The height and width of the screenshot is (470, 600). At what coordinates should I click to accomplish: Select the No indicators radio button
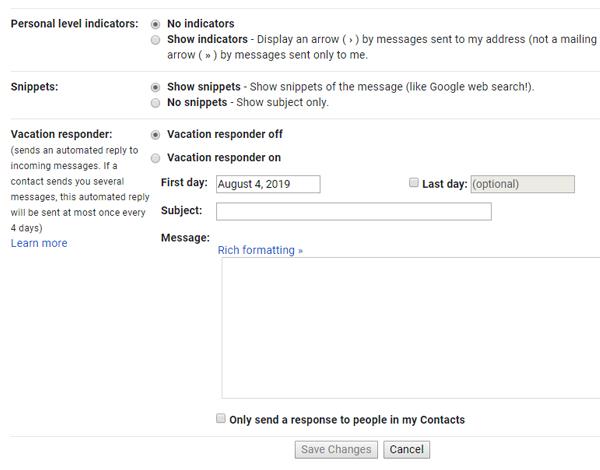click(155, 24)
